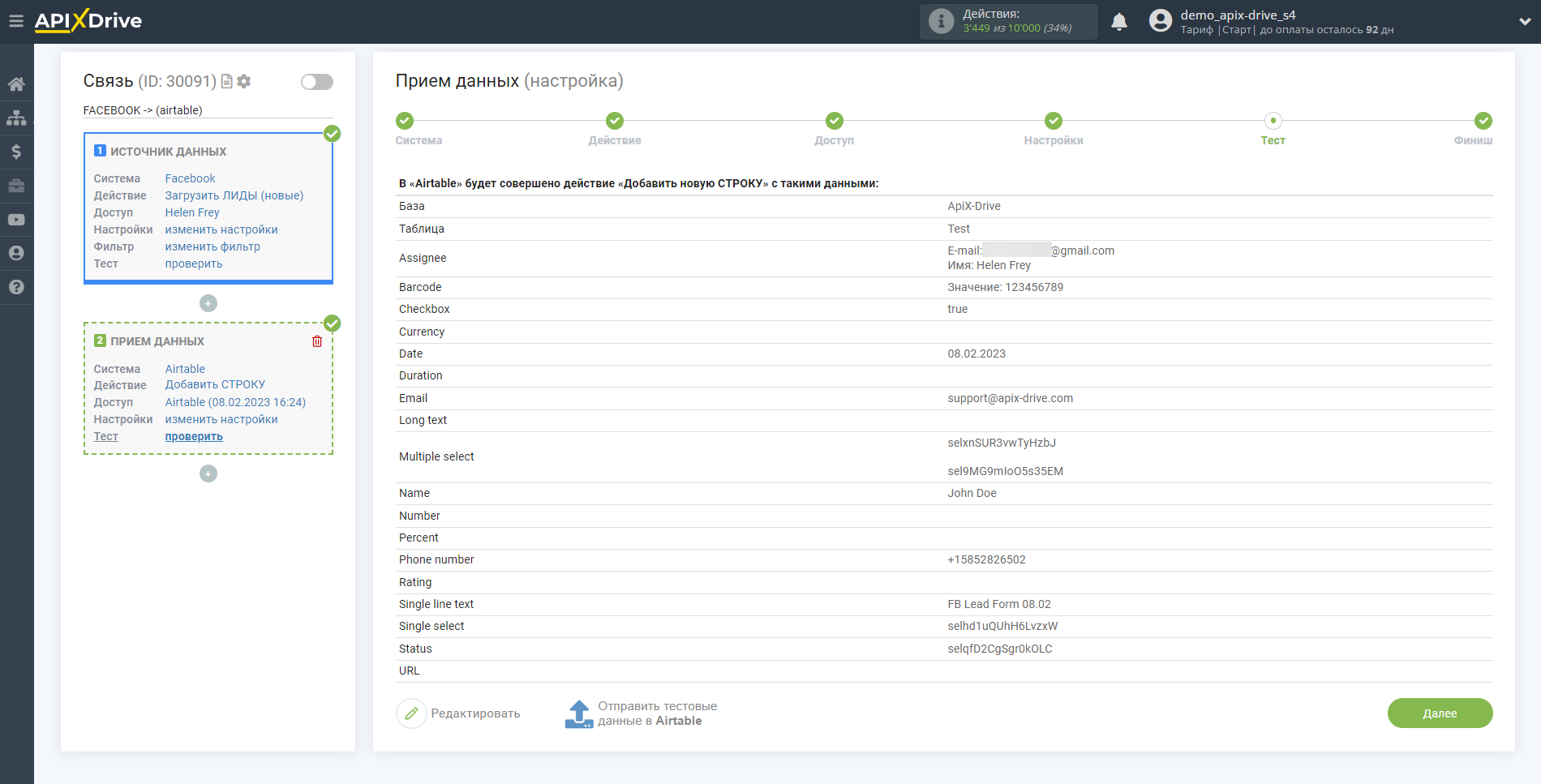1541x784 pixels.
Task: Click Загрузить ЛИДЫ (новые) link
Action: coord(234,195)
